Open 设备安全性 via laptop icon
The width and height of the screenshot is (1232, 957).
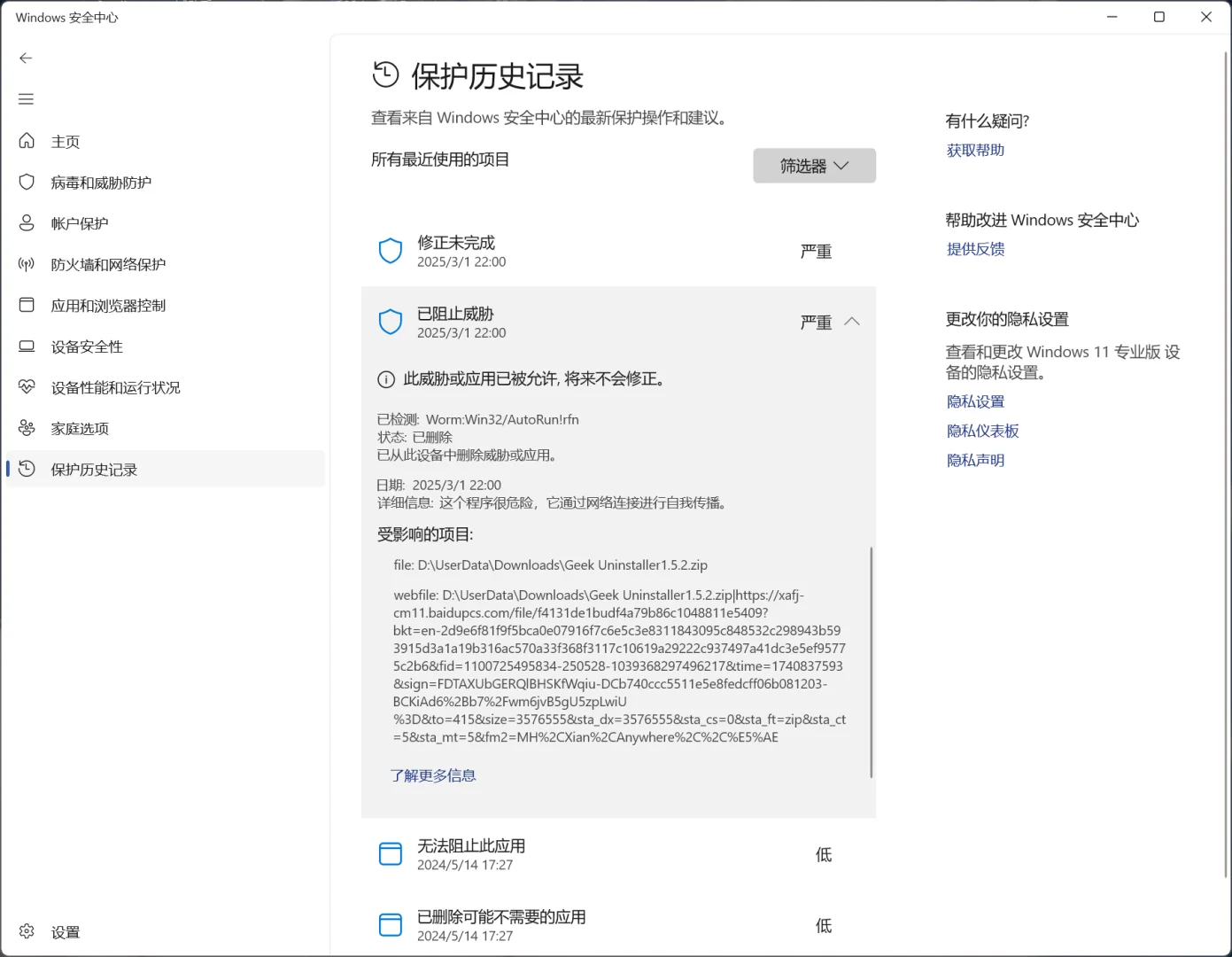(x=27, y=346)
